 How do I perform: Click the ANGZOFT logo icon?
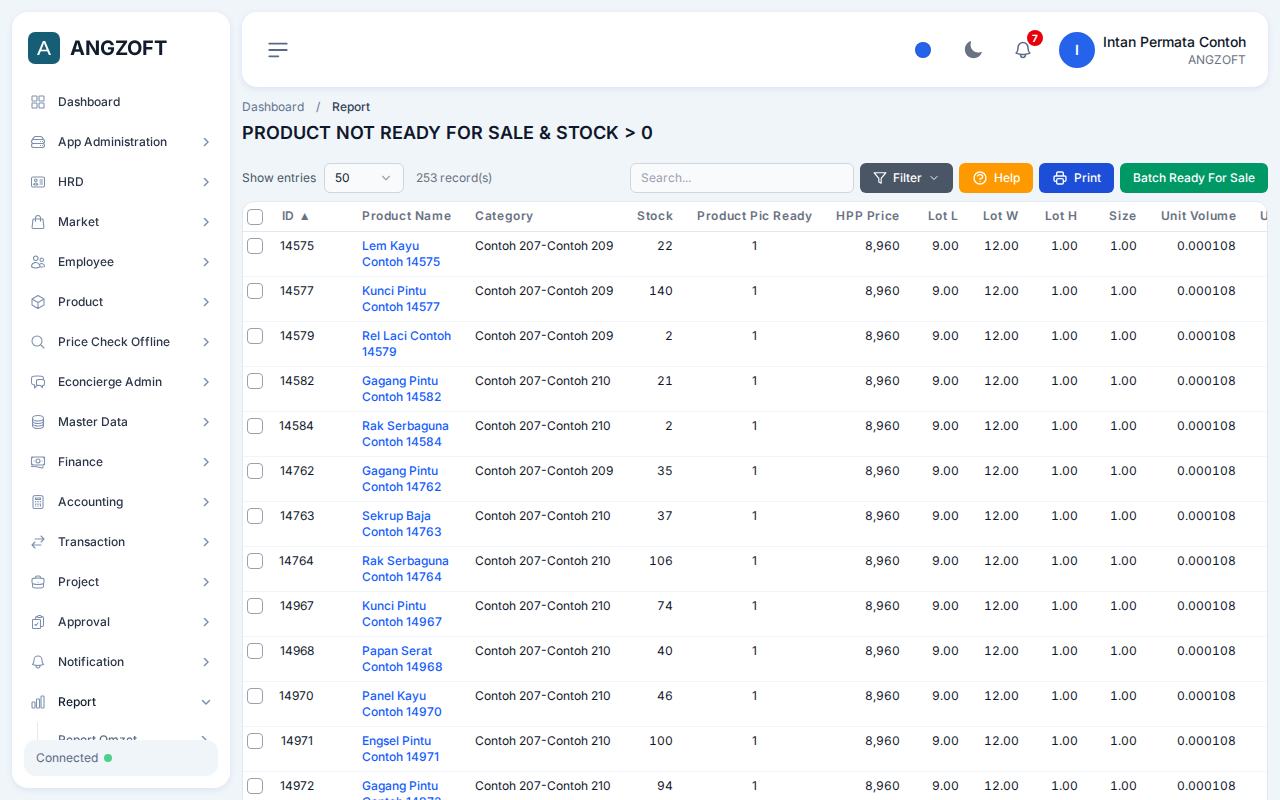[x=44, y=48]
